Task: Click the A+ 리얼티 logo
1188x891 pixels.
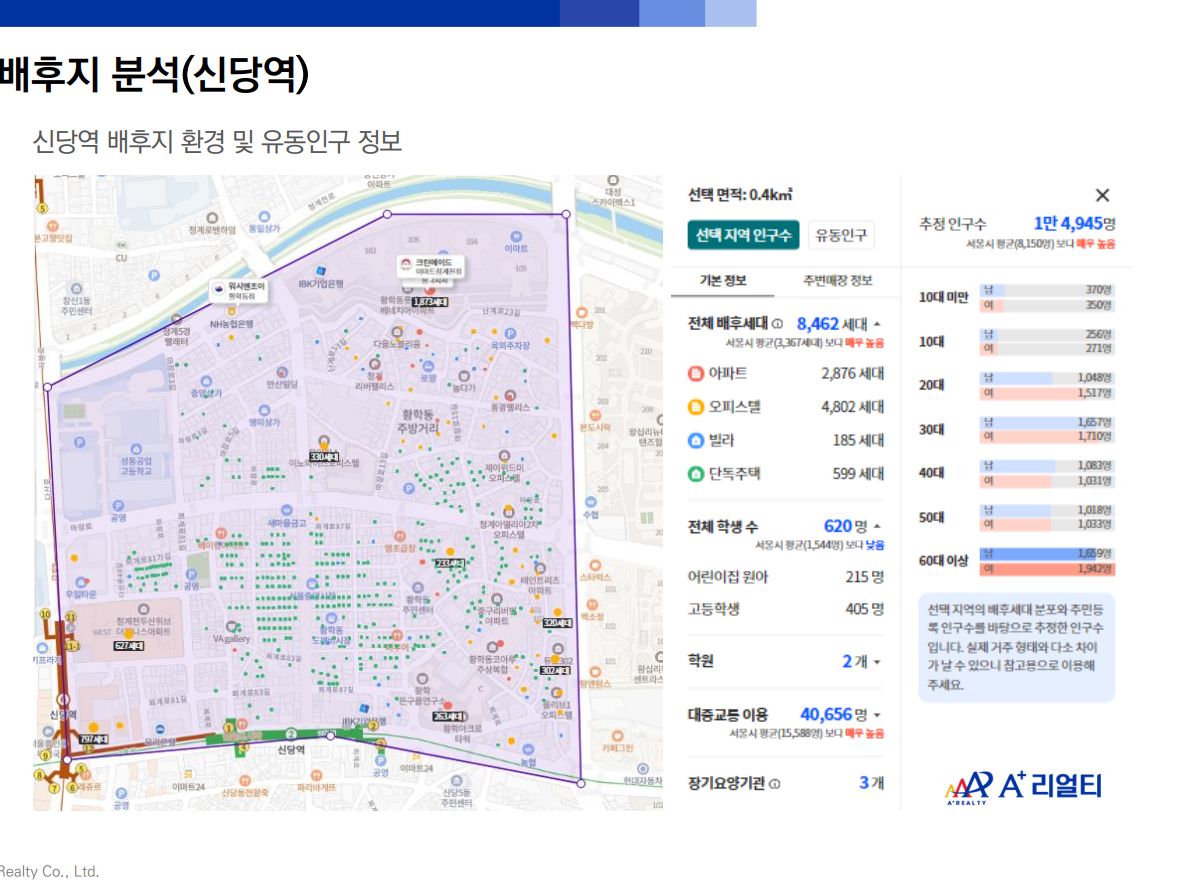Action: [1024, 786]
